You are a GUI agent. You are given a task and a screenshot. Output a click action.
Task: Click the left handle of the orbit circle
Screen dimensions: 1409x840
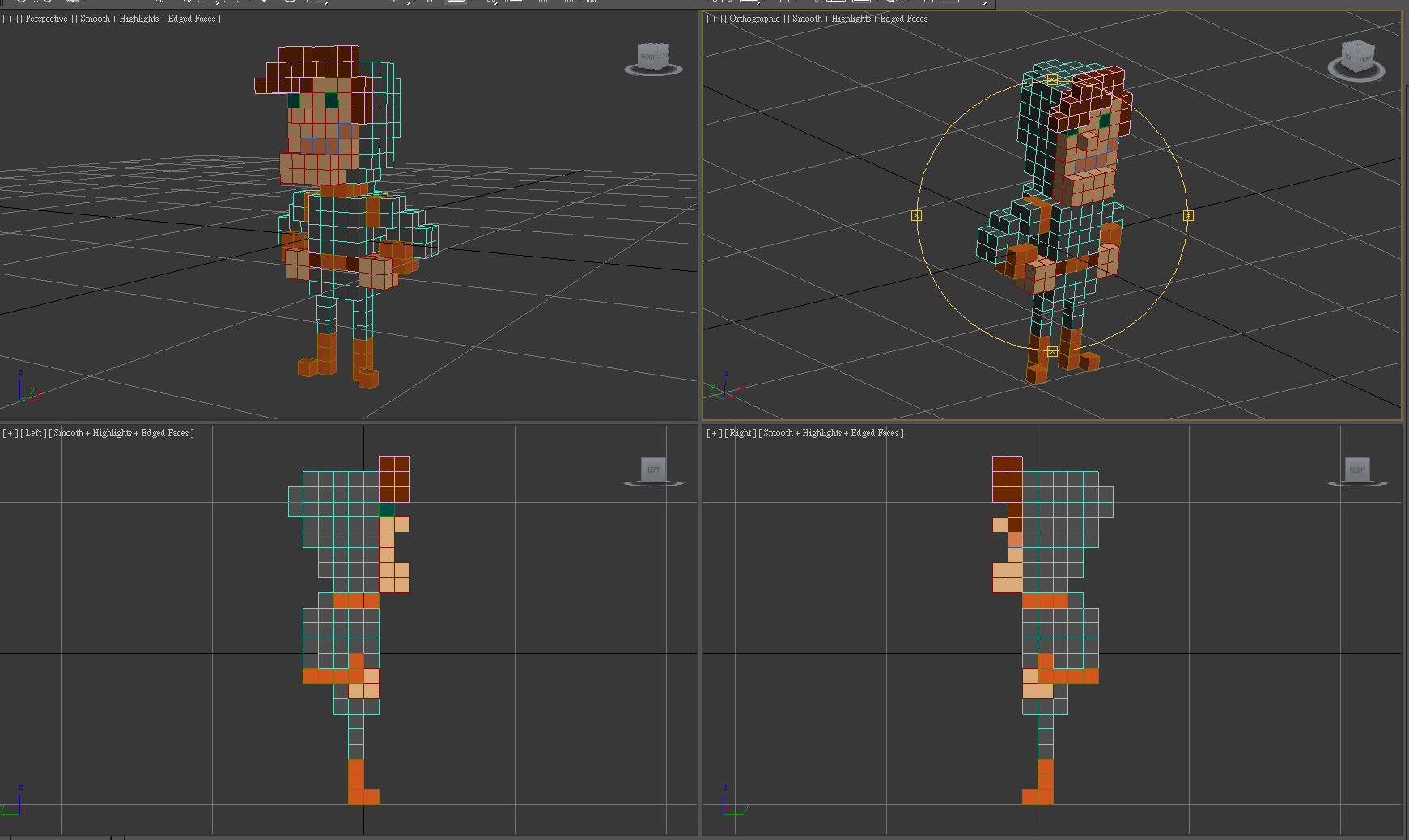coord(916,215)
